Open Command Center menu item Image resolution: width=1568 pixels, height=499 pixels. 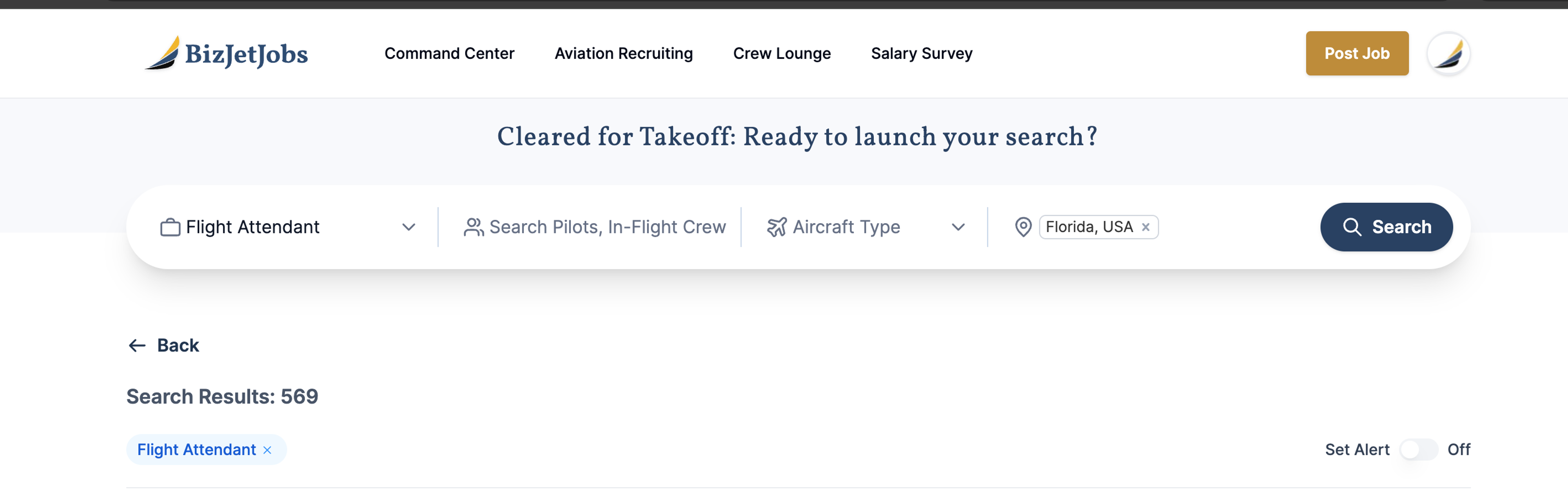coord(449,54)
